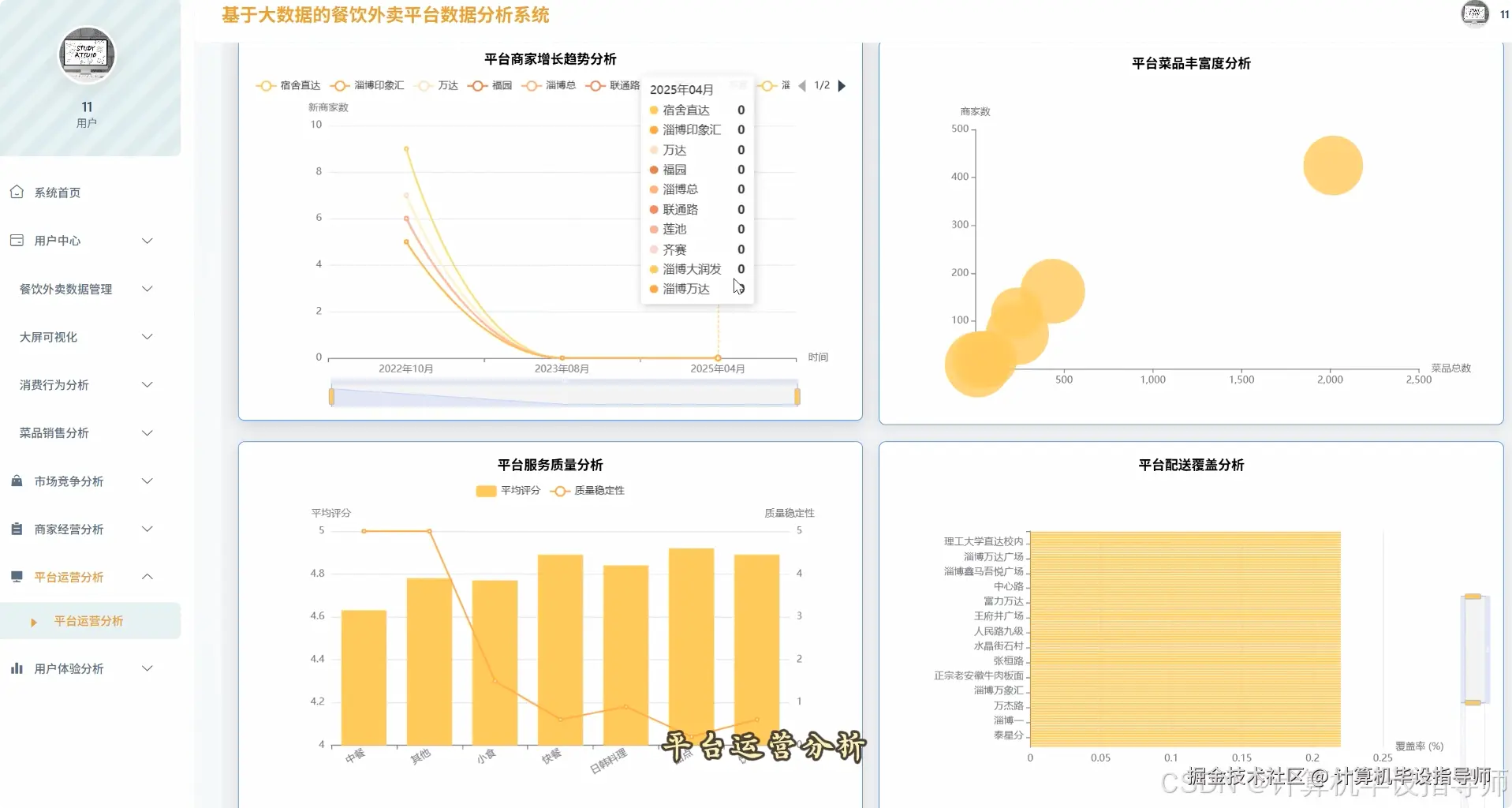The width and height of the screenshot is (1512, 808).
Task: Toggle 联通路 series in legend
Action: point(613,85)
